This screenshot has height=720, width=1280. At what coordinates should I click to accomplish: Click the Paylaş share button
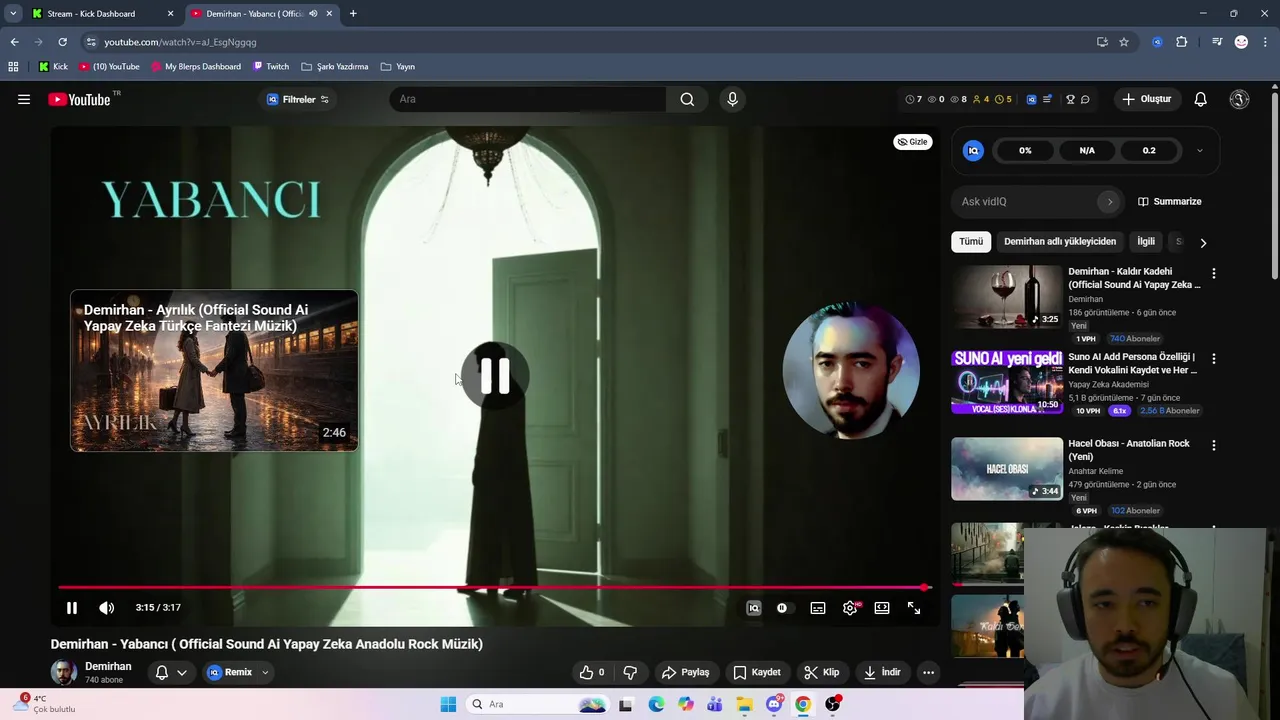[686, 672]
